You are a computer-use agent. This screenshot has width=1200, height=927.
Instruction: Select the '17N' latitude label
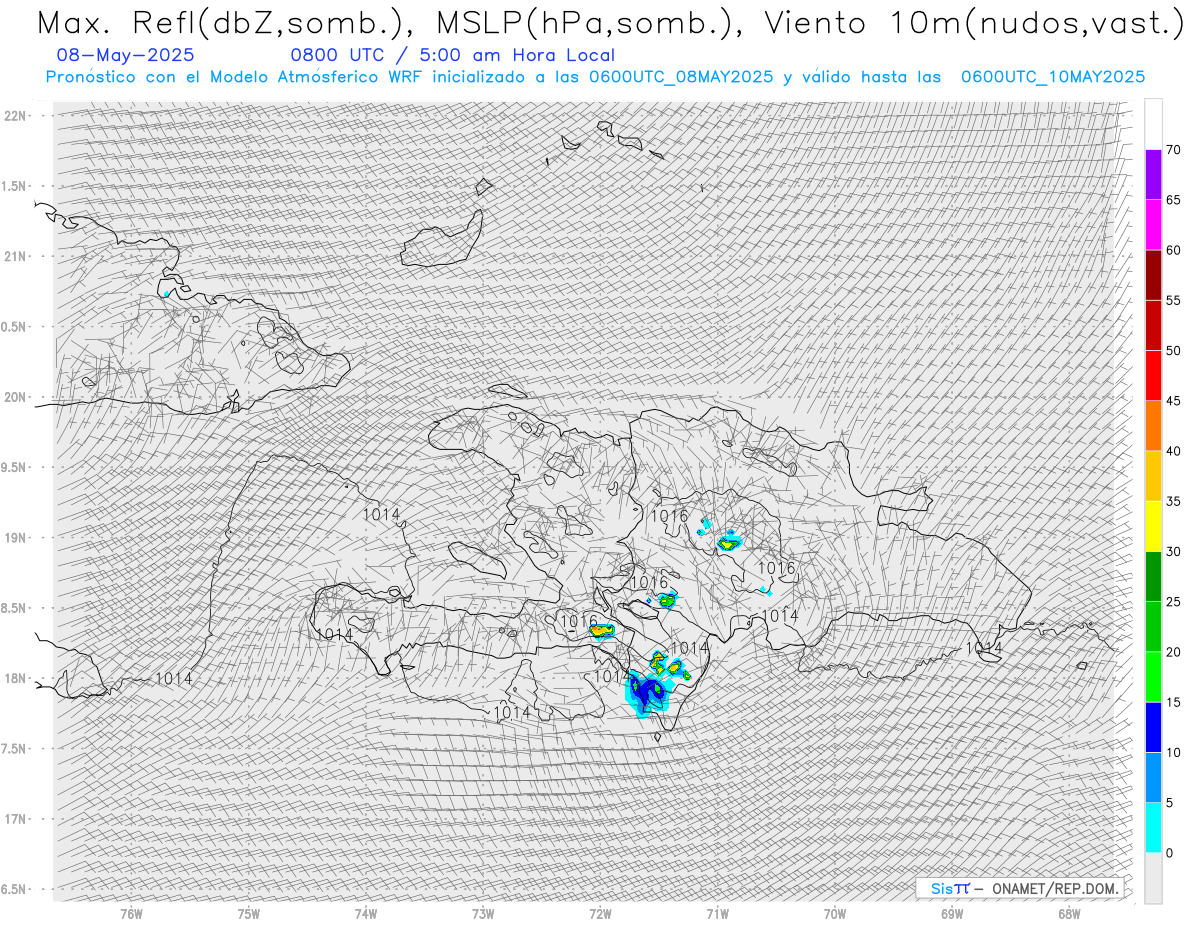(17, 820)
